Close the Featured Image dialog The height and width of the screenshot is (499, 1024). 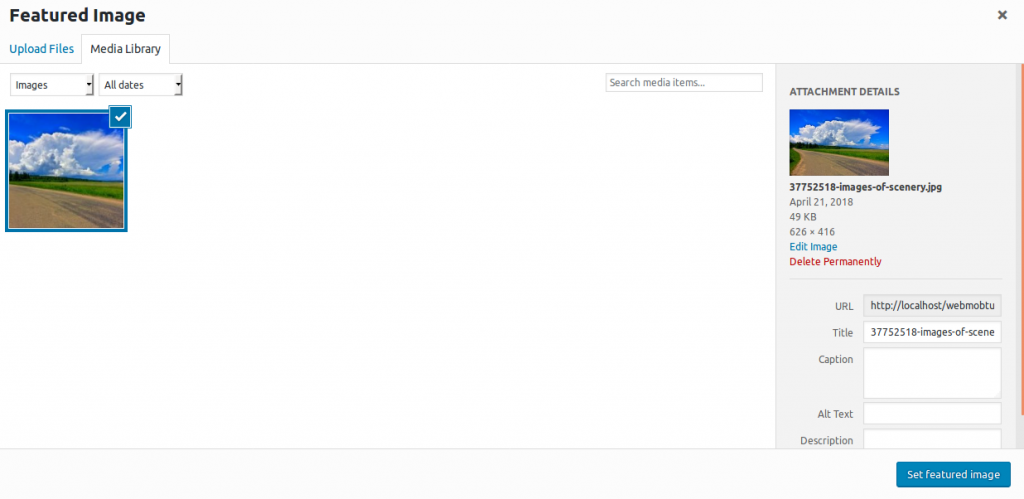[1002, 15]
